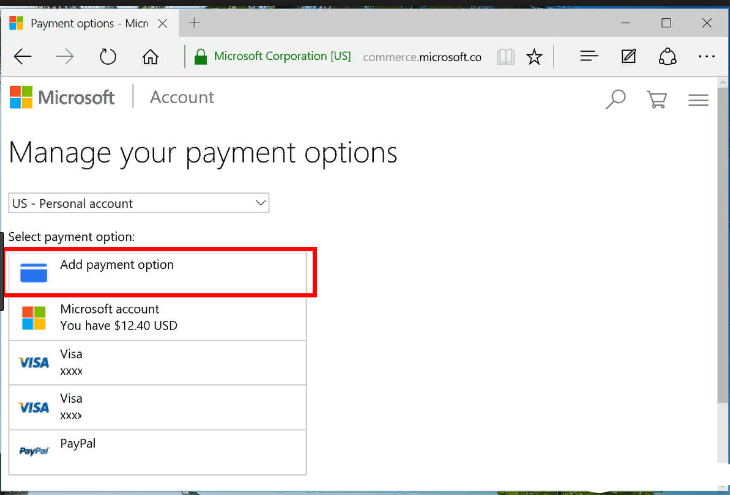
Task: Click the browser forward arrow
Action: pos(65,57)
